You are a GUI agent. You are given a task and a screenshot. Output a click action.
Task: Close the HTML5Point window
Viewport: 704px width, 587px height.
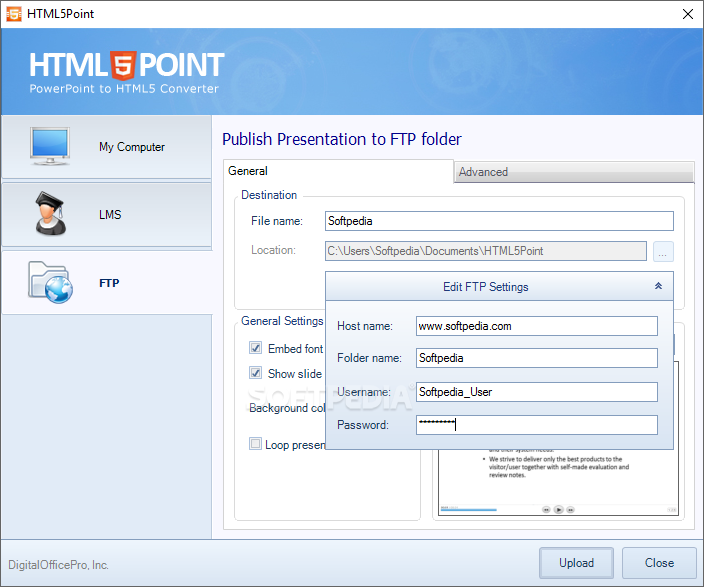click(x=687, y=14)
